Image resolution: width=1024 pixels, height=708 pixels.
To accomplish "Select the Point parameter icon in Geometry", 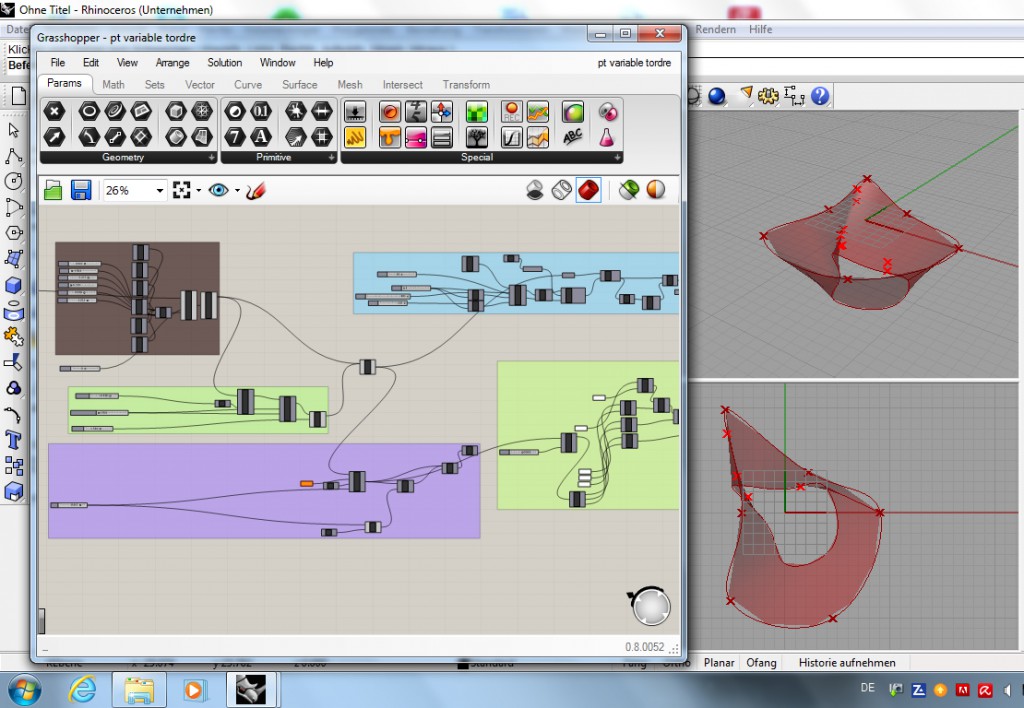I will click(54, 111).
